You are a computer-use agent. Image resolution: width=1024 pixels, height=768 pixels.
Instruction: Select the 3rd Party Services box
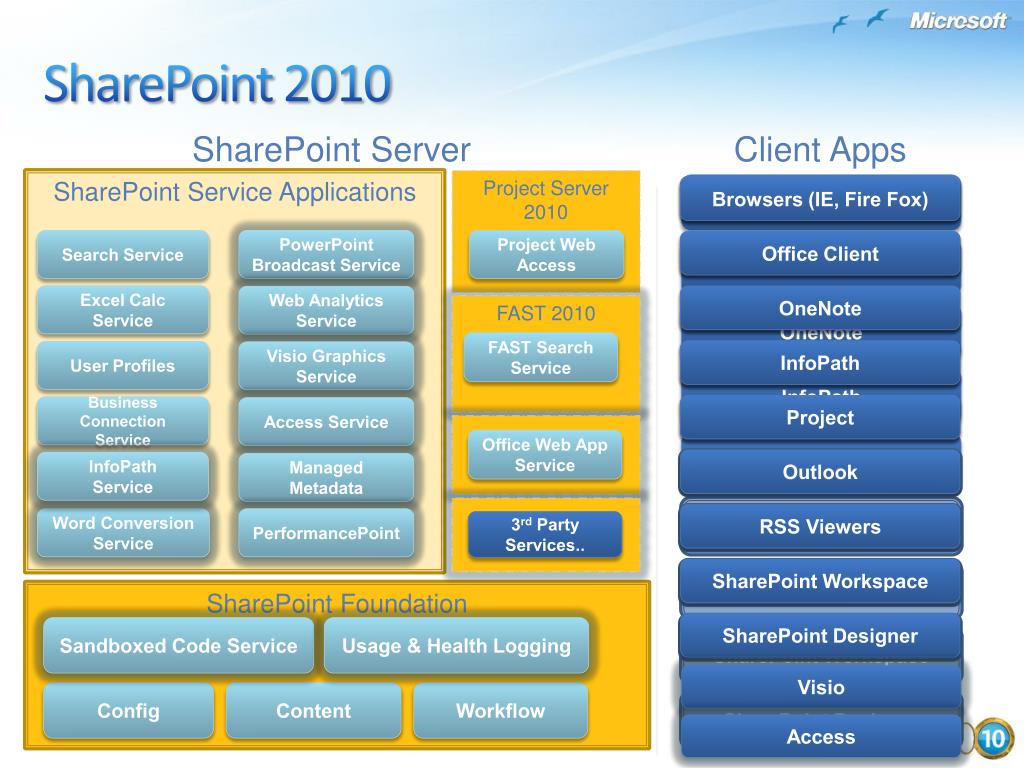point(545,534)
